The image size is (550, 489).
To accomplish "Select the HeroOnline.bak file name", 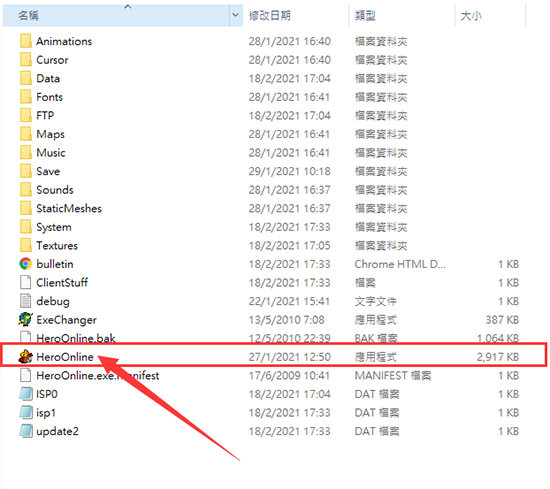I will (76, 338).
